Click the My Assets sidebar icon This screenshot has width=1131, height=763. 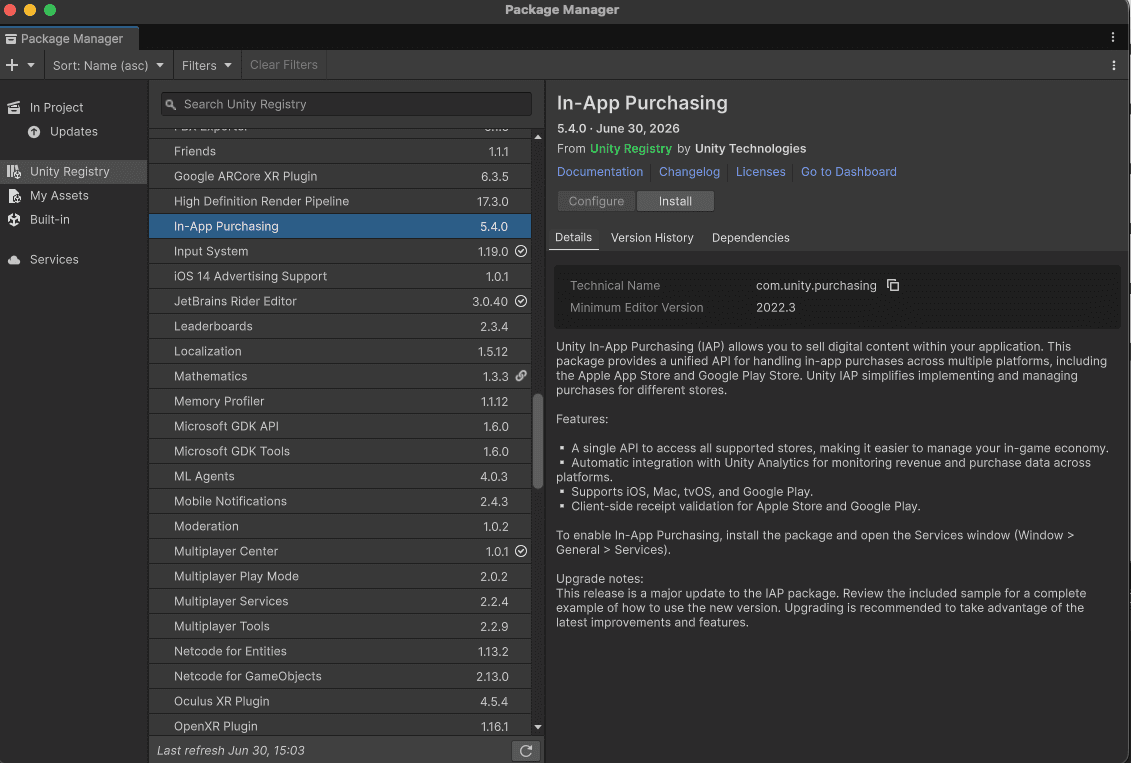pyautogui.click(x=14, y=195)
